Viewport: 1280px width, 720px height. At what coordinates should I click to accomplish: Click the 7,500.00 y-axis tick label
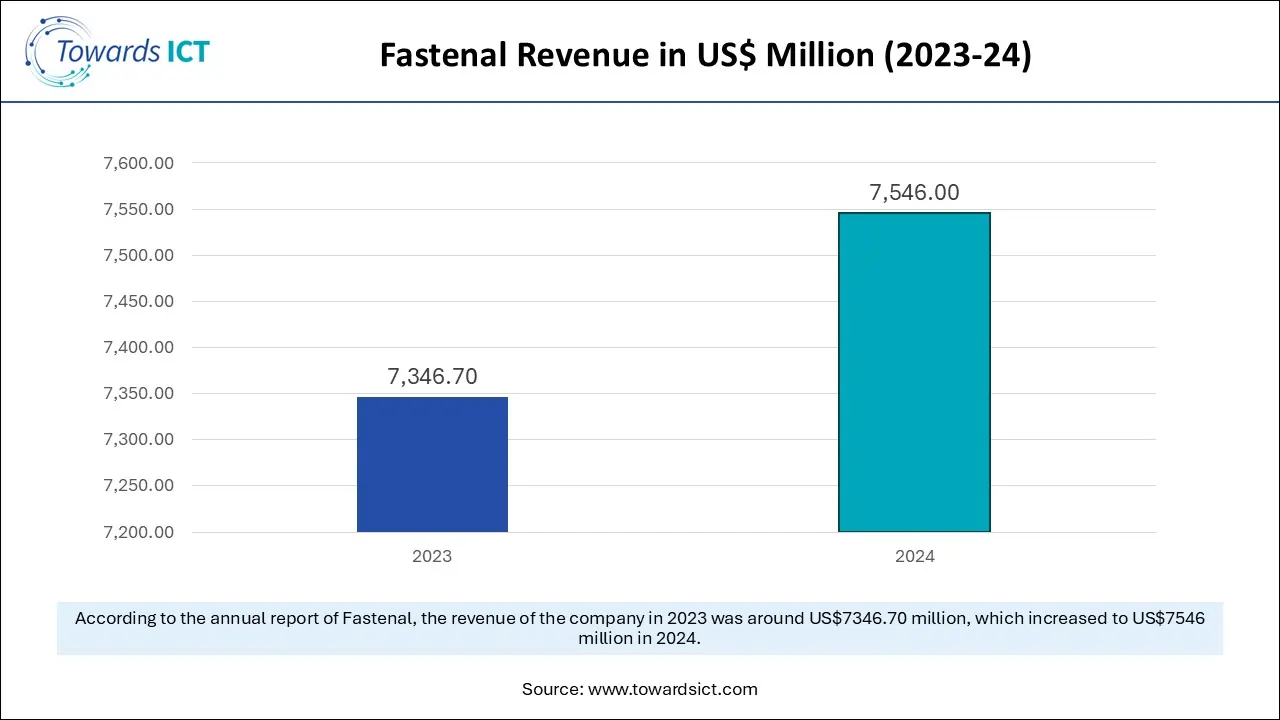pos(139,255)
